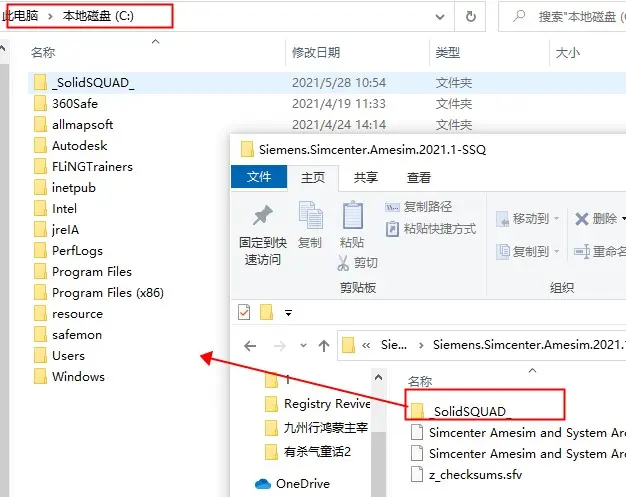Viewport: 626px width, 497px height.
Task: Expand breadcrumb chevron after This PC
Action: [x=50, y=16]
